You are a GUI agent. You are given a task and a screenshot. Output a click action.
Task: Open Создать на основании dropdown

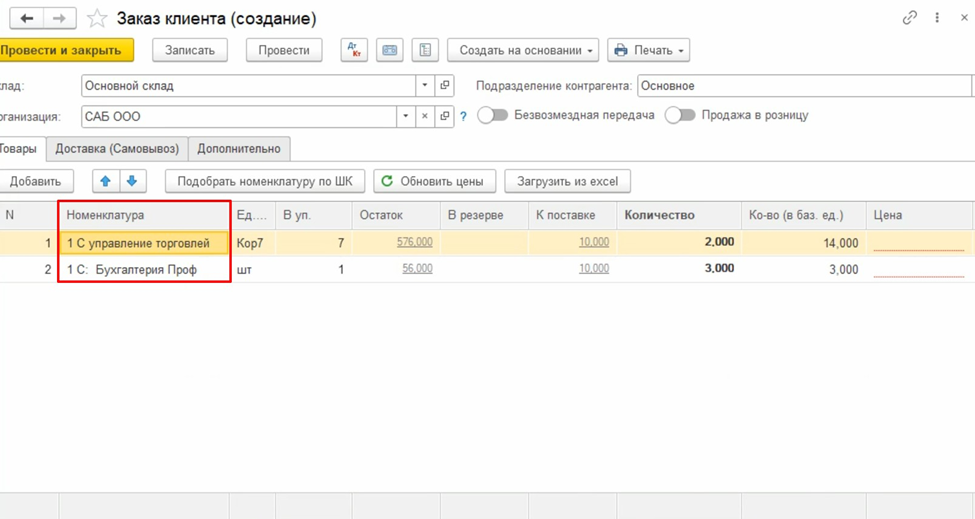tap(523, 50)
